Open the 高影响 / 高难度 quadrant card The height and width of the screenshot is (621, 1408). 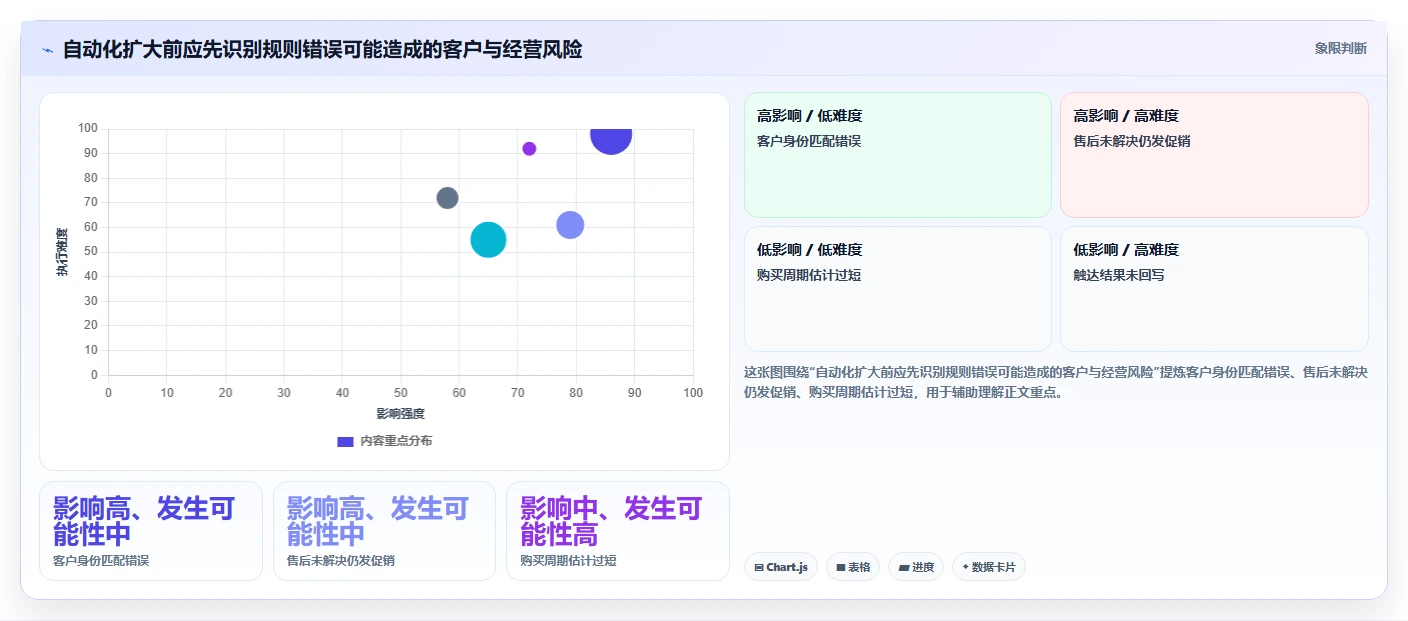(x=1214, y=155)
